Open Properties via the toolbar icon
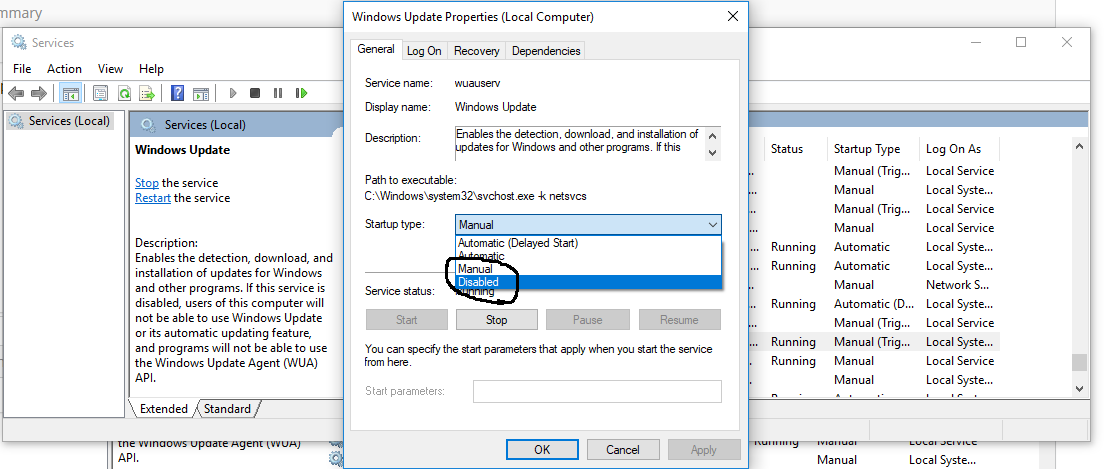This screenshot has height=469, width=1113. coord(101,93)
